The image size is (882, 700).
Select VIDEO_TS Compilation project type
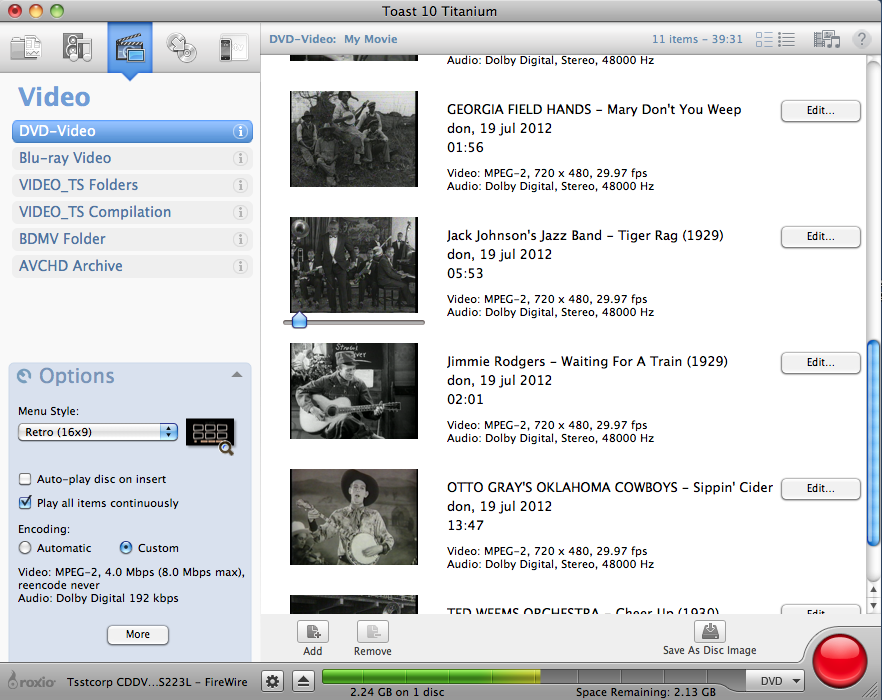click(x=132, y=212)
